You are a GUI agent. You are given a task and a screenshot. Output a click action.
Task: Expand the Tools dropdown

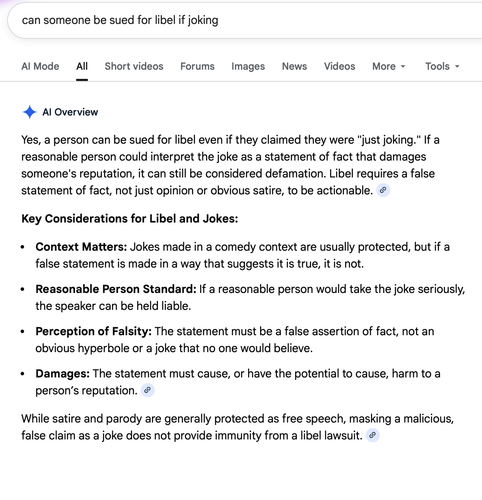click(x=442, y=66)
